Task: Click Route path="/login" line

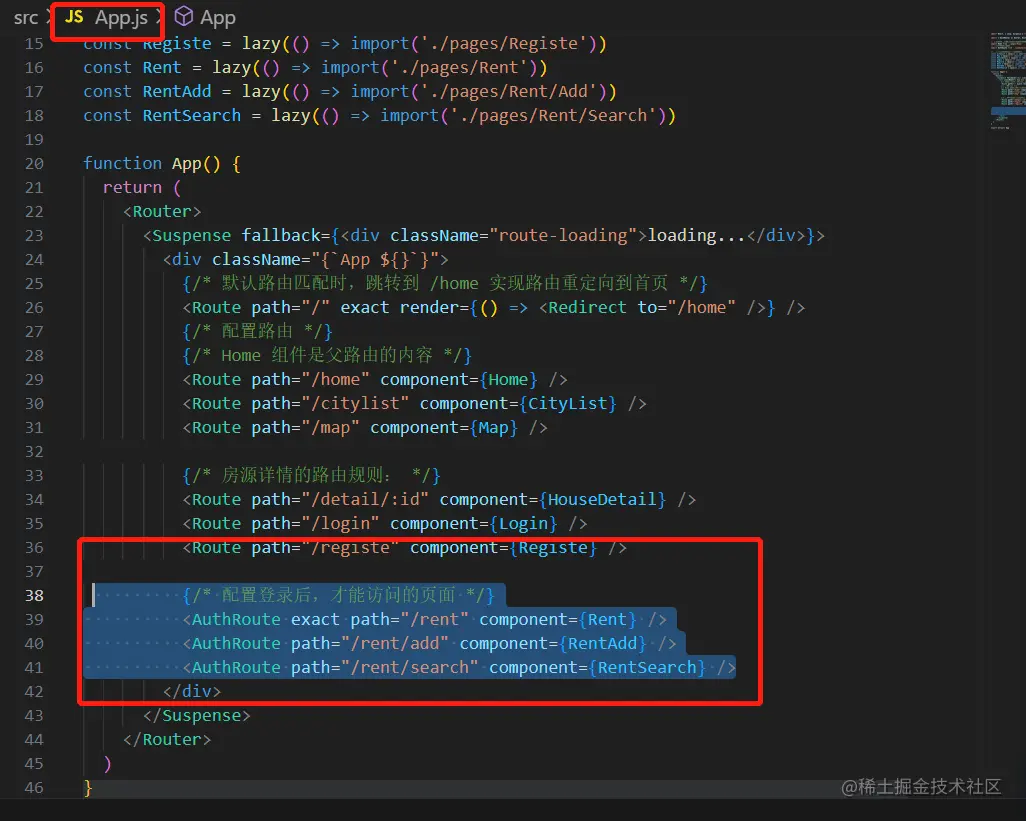Action: (385, 524)
